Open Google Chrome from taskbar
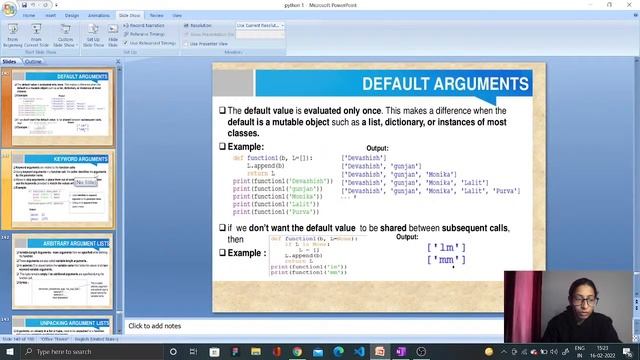Viewport: 640px width, 360px height. (297, 351)
